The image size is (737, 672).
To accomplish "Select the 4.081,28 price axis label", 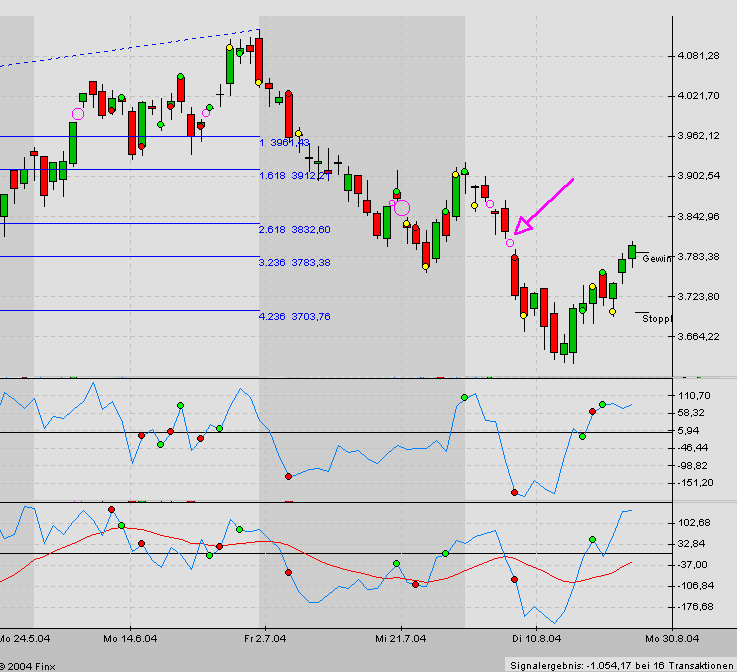I will tap(699, 56).
